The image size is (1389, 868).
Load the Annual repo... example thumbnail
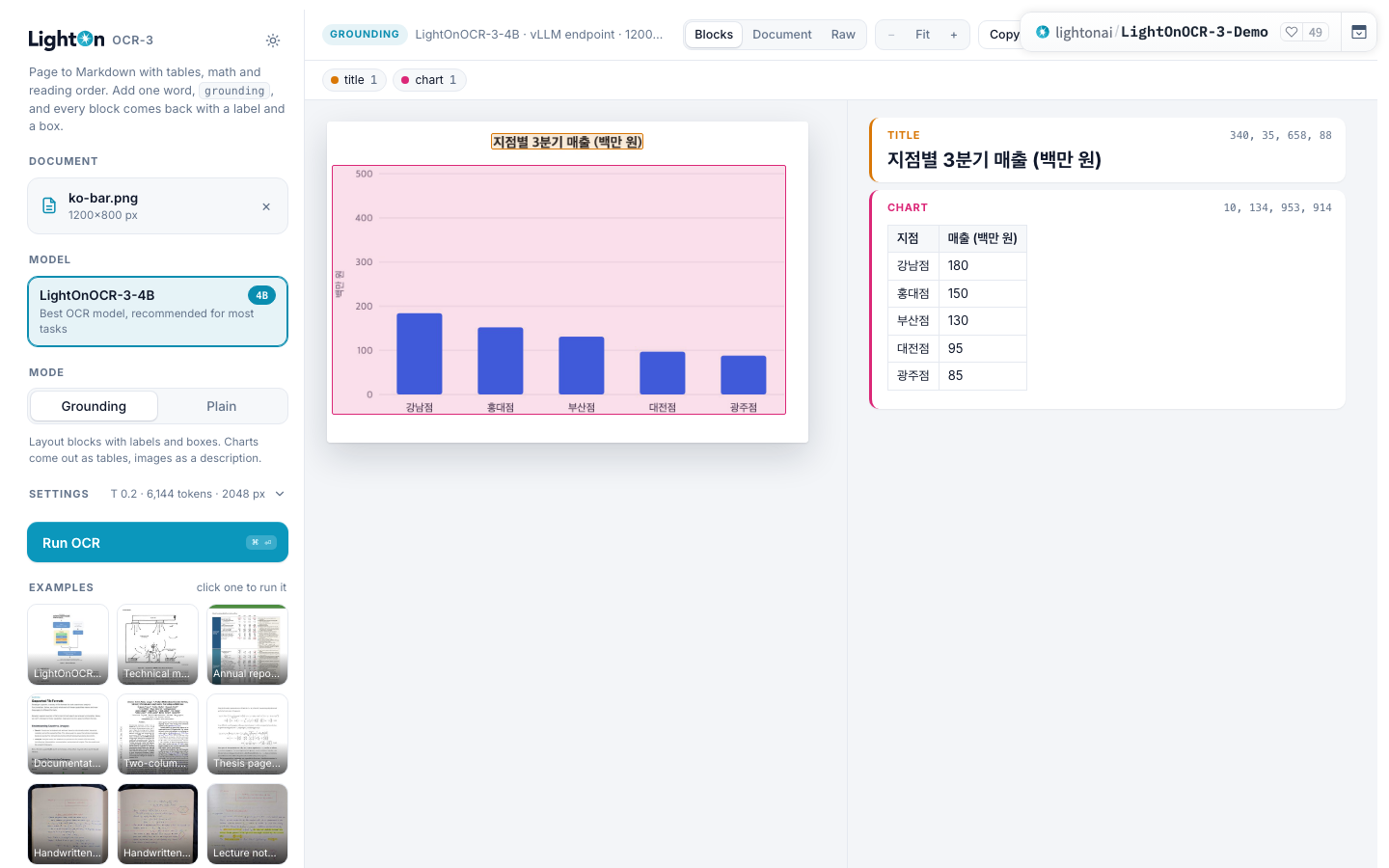247,644
